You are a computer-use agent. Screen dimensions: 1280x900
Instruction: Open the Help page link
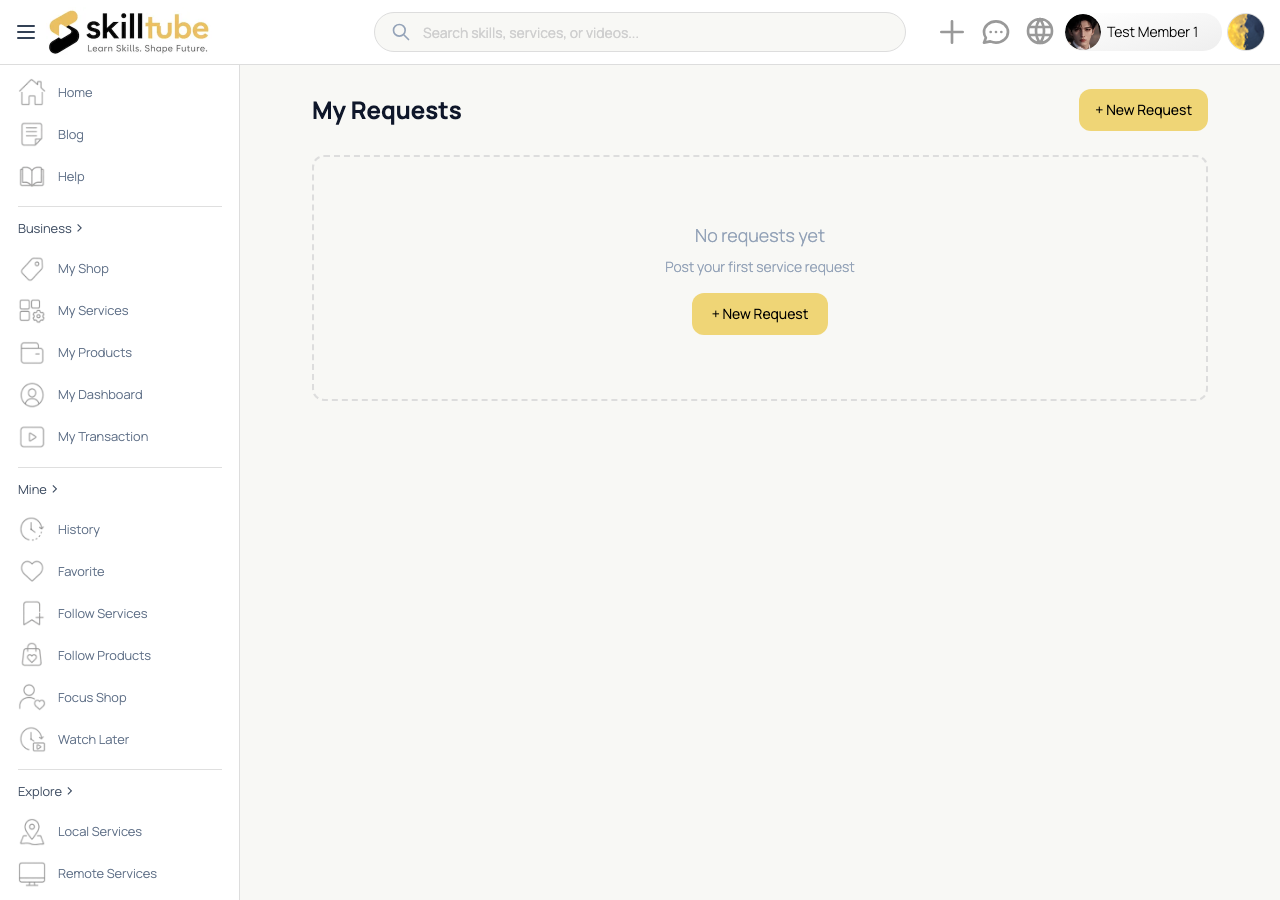click(71, 176)
